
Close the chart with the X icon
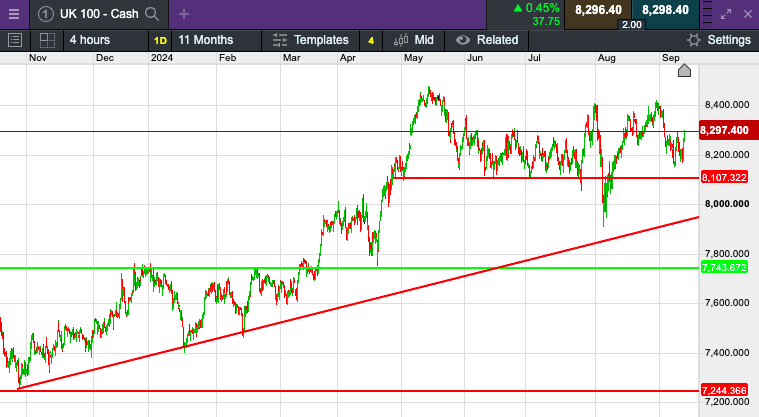point(748,14)
